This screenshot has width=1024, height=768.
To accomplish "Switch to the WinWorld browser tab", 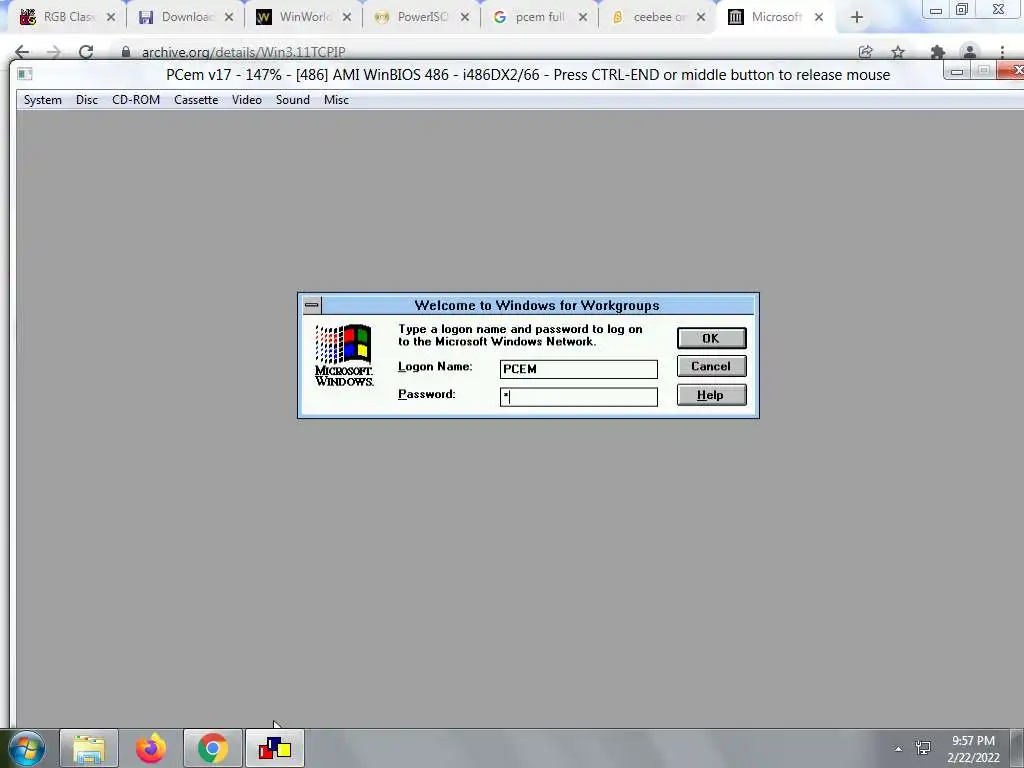I will tap(304, 17).
